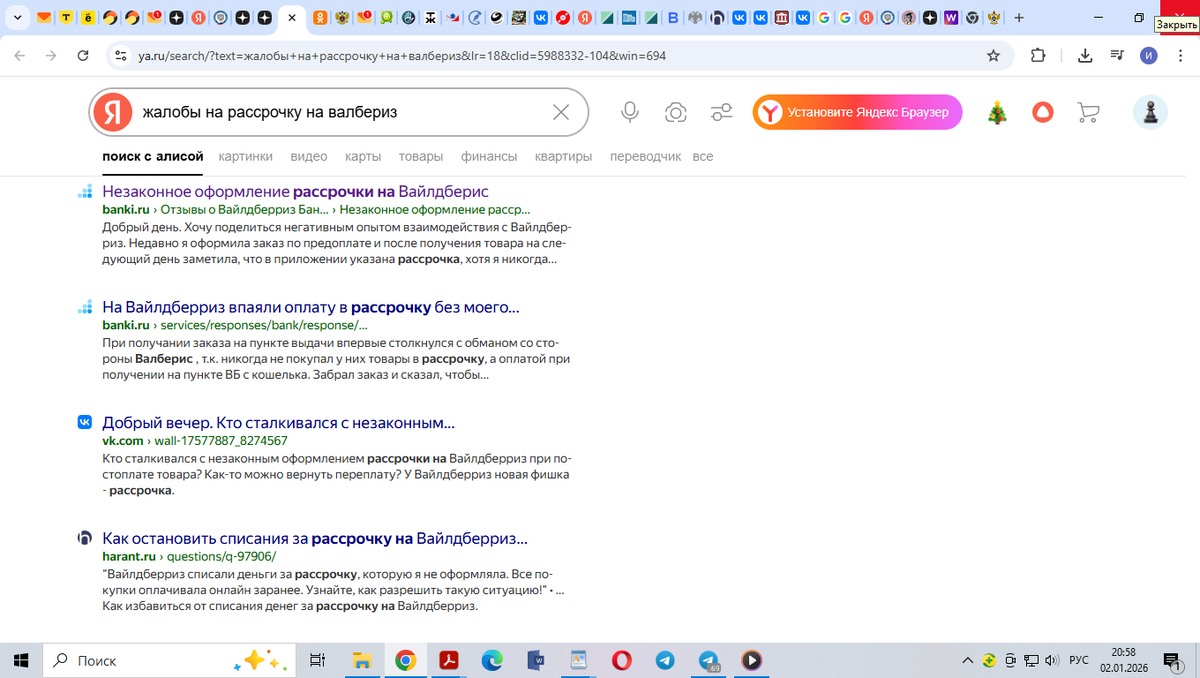Select the 'поиск с алисой' tab

pos(153,157)
